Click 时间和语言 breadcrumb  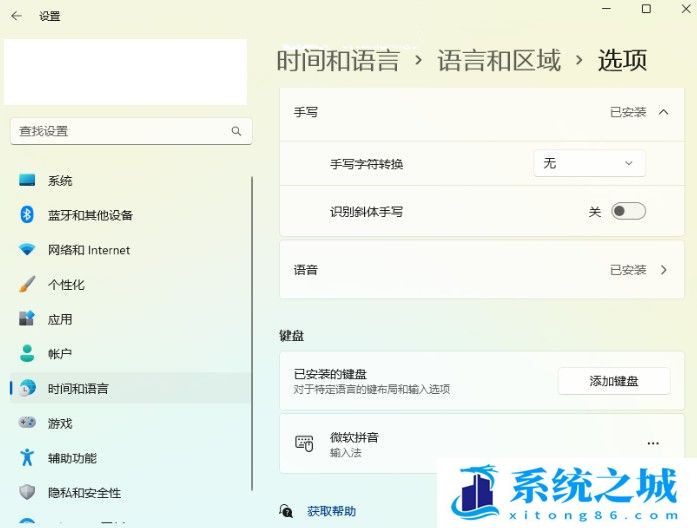tap(337, 60)
